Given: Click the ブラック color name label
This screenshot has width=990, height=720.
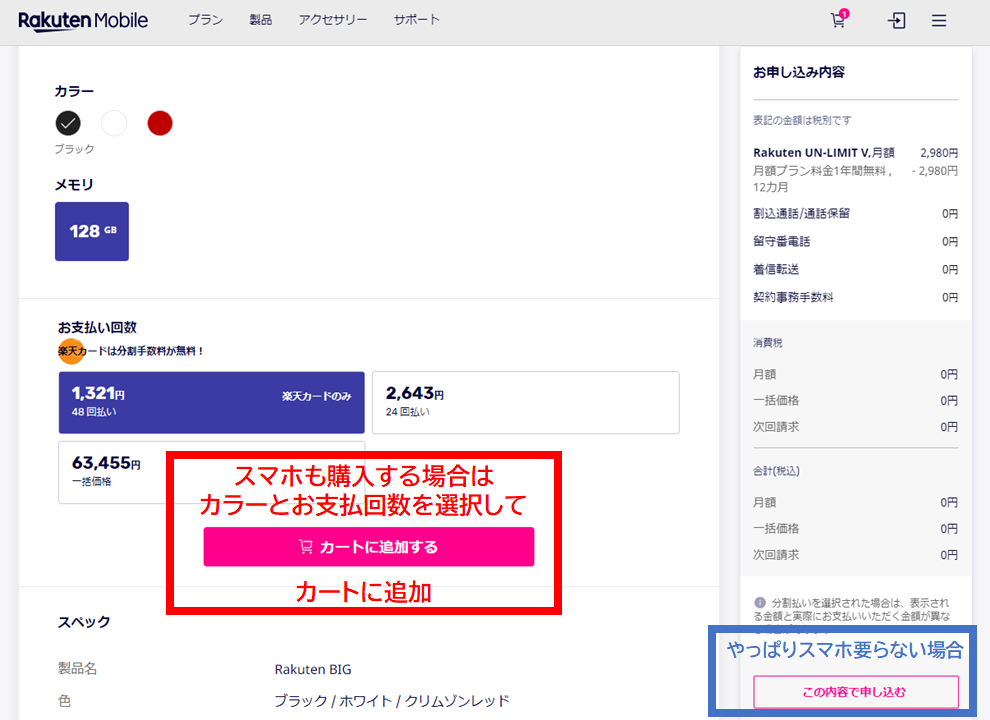Looking at the screenshot, I should point(75,149).
